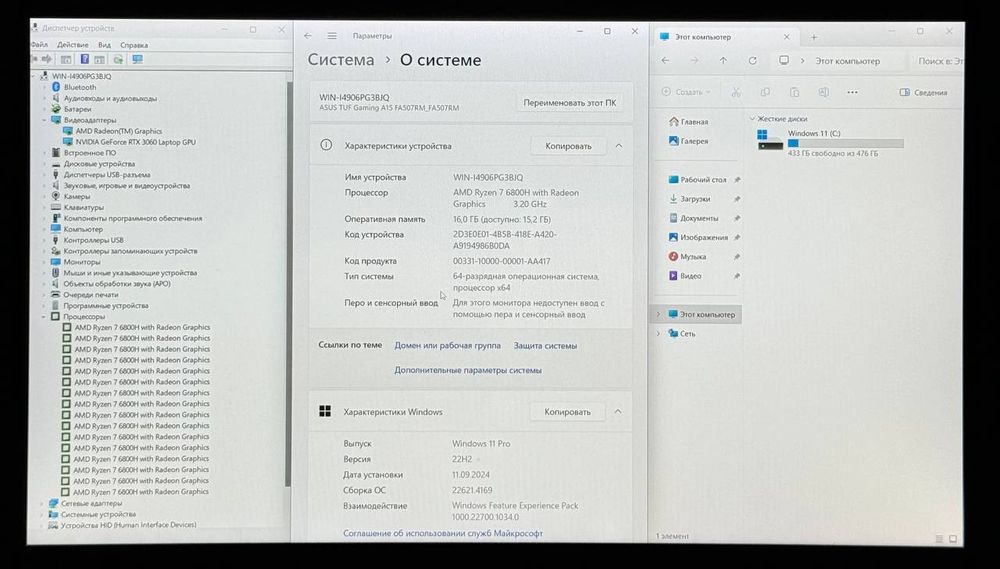Open Защита системы link
The image size is (1000, 569).
[545, 345]
